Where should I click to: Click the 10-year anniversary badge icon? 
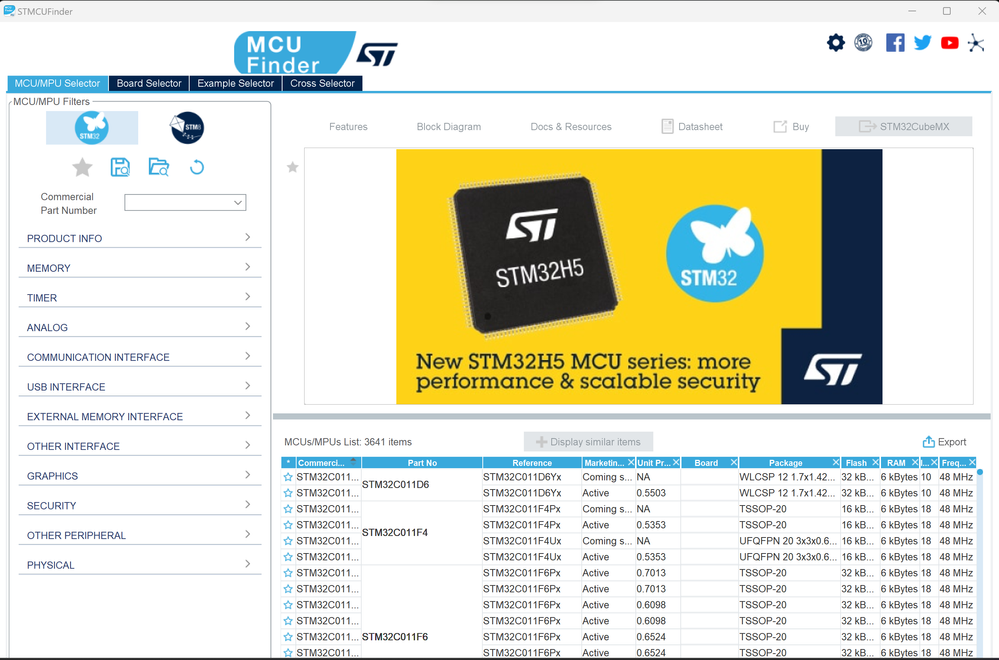[863, 43]
